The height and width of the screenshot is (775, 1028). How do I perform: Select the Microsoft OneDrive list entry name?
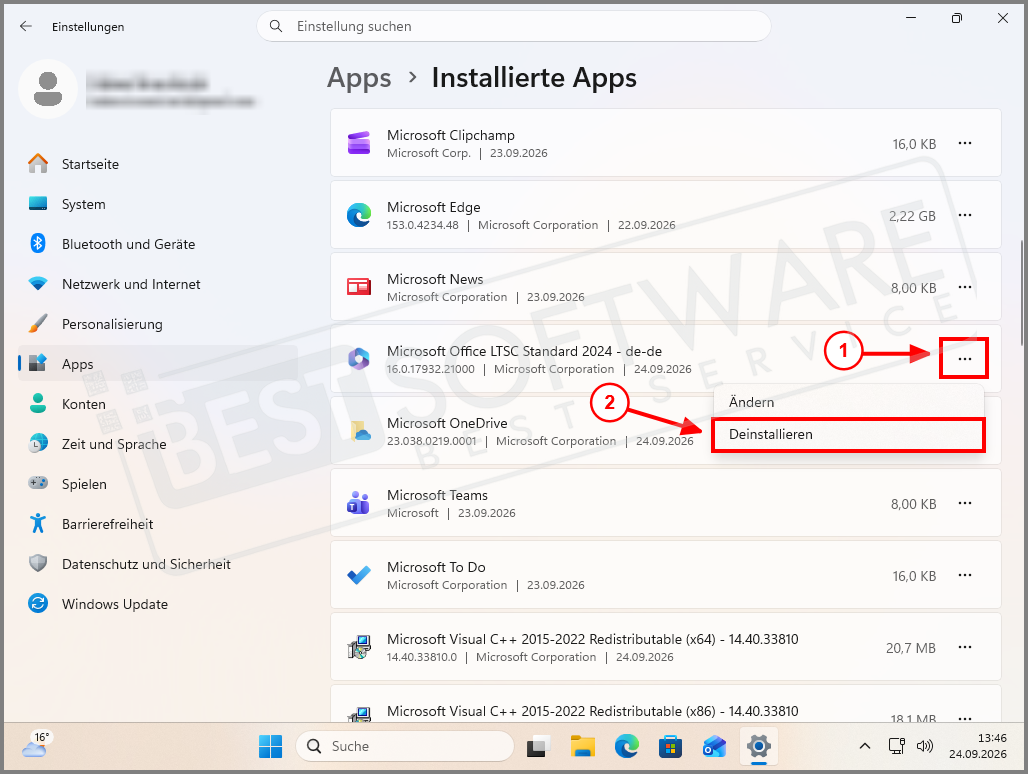(x=447, y=424)
